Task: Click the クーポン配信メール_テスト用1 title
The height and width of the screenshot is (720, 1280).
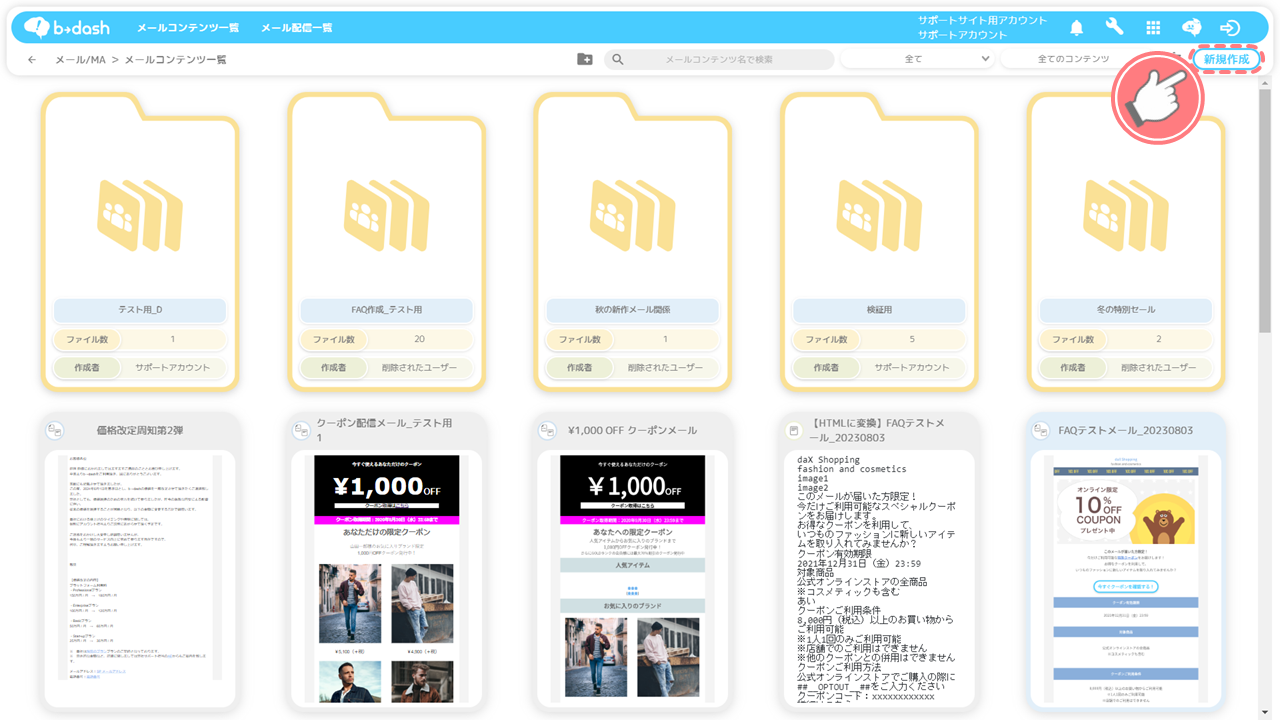Action: tap(385, 430)
